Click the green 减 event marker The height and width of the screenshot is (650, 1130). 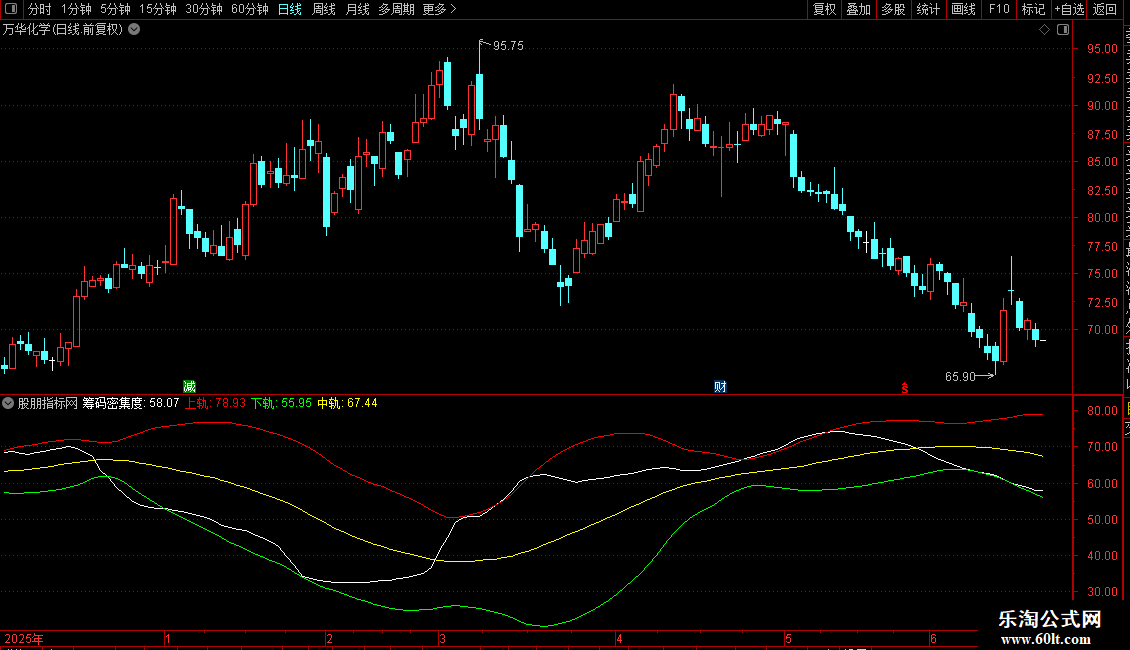(190, 387)
